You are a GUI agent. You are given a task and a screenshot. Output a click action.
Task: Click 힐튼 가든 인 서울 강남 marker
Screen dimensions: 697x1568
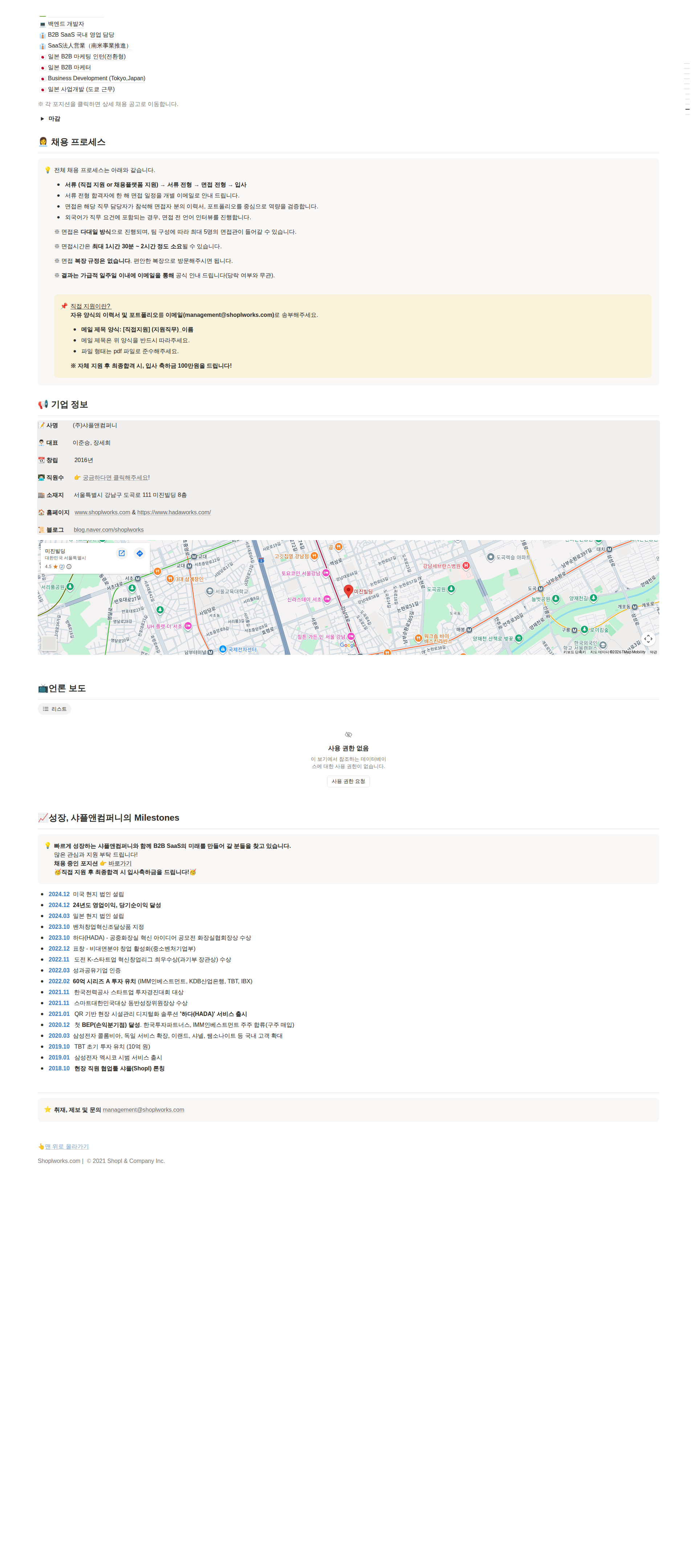(x=351, y=636)
